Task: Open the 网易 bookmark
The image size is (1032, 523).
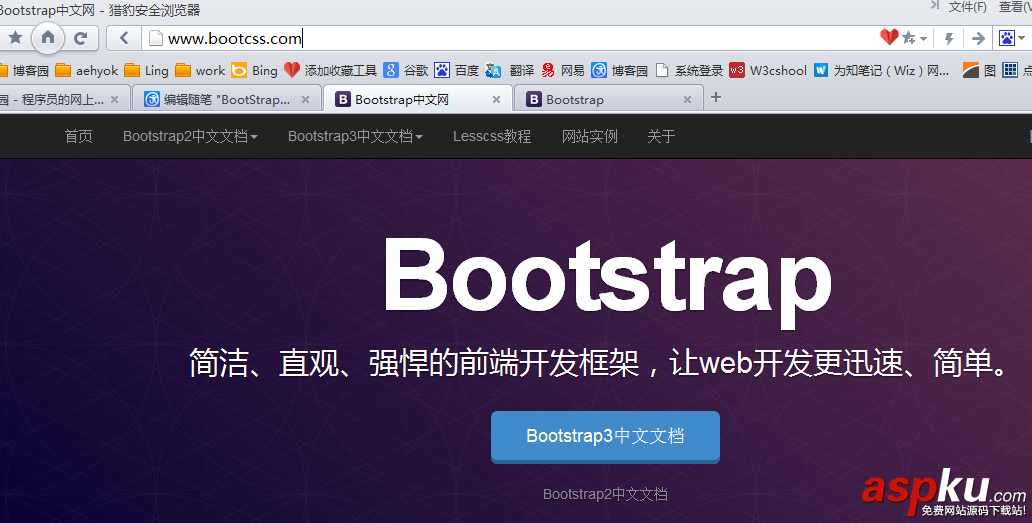Action: 562,70
